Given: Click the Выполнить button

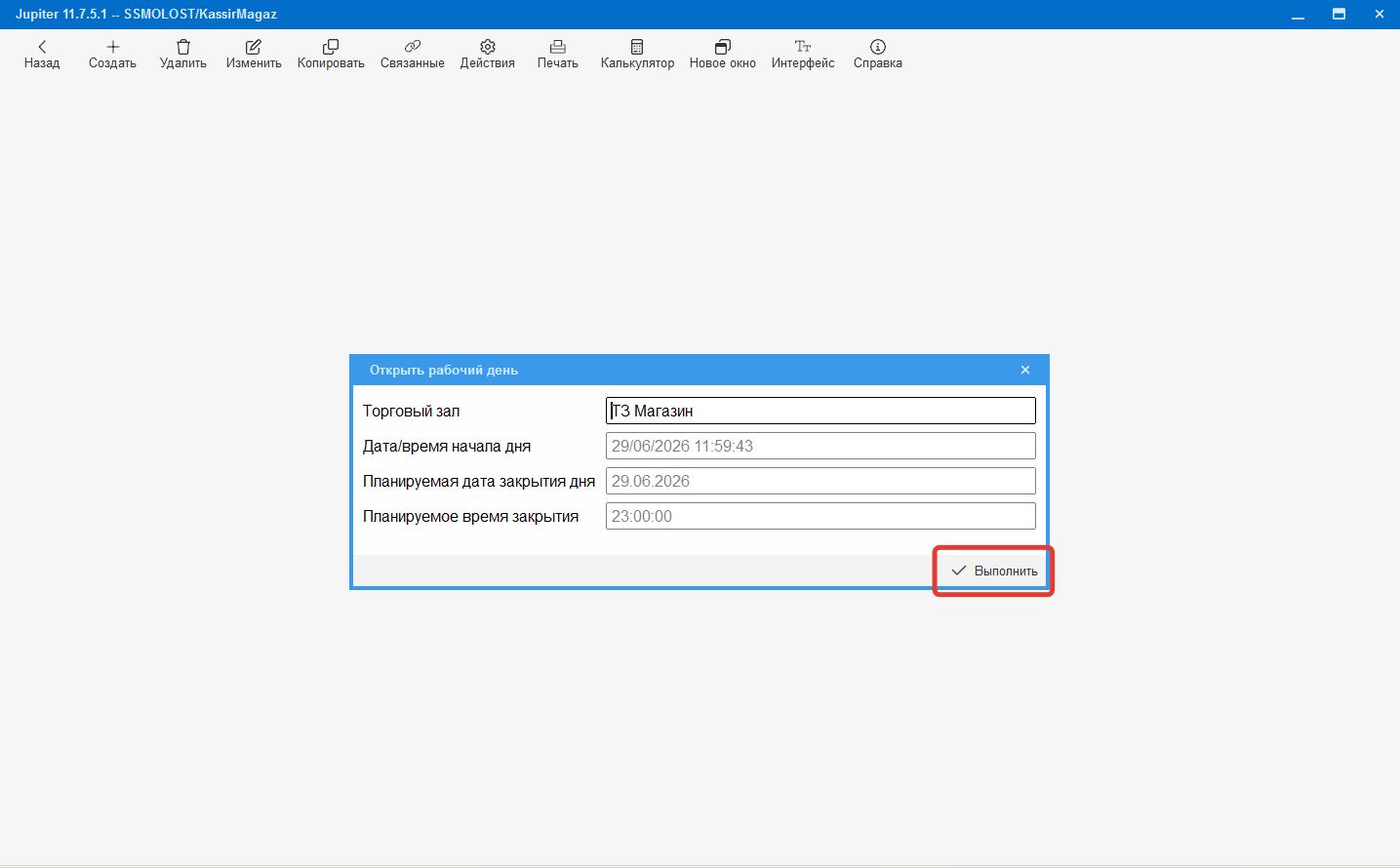Looking at the screenshot, I should coord(993,571).
